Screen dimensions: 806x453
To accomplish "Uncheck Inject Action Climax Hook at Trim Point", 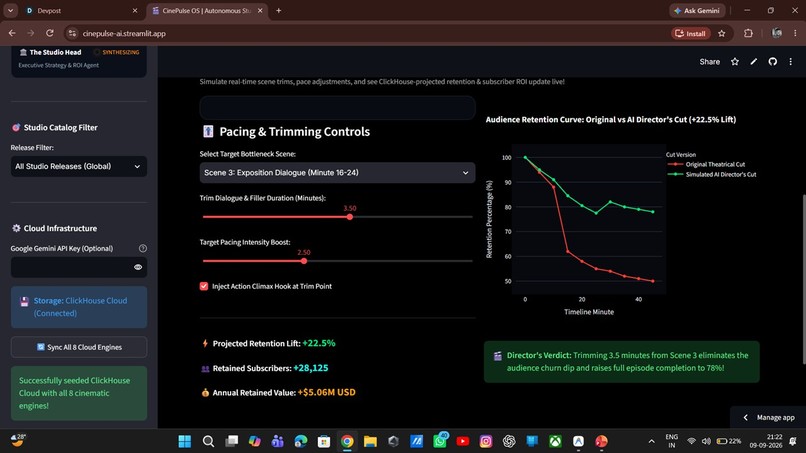I will (204, 286).
